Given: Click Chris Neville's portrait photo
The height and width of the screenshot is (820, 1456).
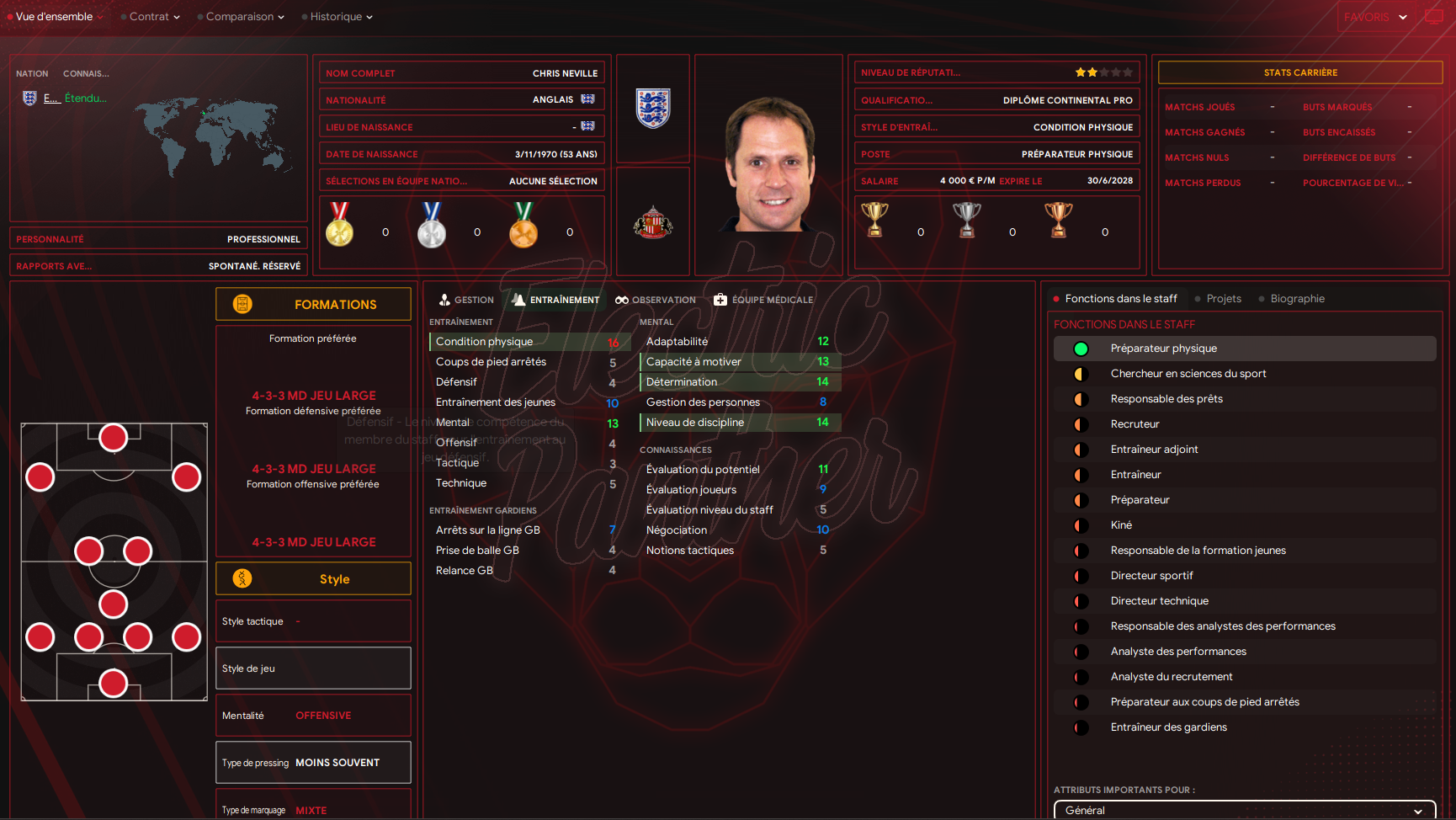Looking at the screenshot, I should (770, 164).
